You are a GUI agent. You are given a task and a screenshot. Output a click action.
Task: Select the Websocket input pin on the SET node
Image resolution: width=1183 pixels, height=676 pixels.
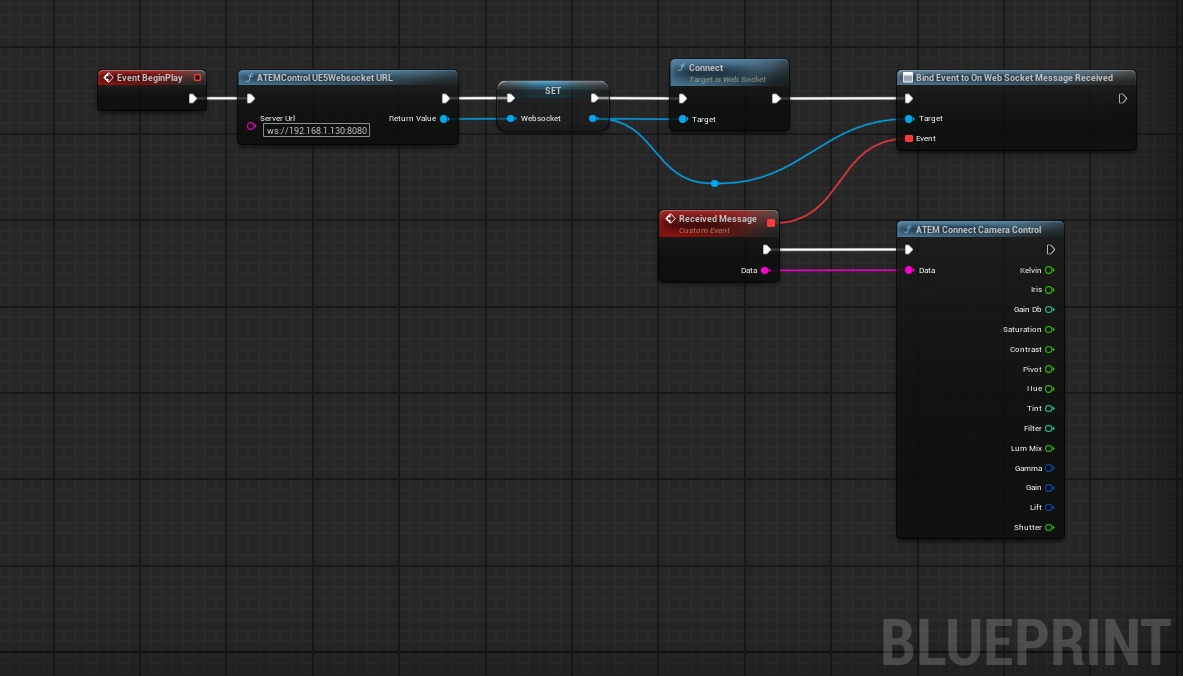coord(511,118)
